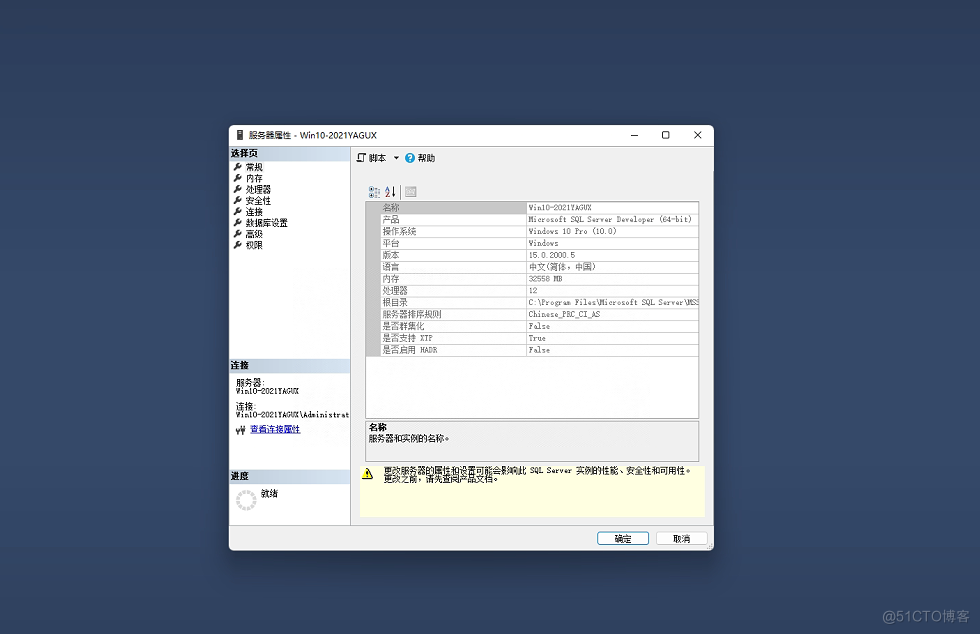The height and width of the screenshot is (634, 980).
Task: Expand the 脚本 dropdown arrow
Action: click(x=396, y=158)
